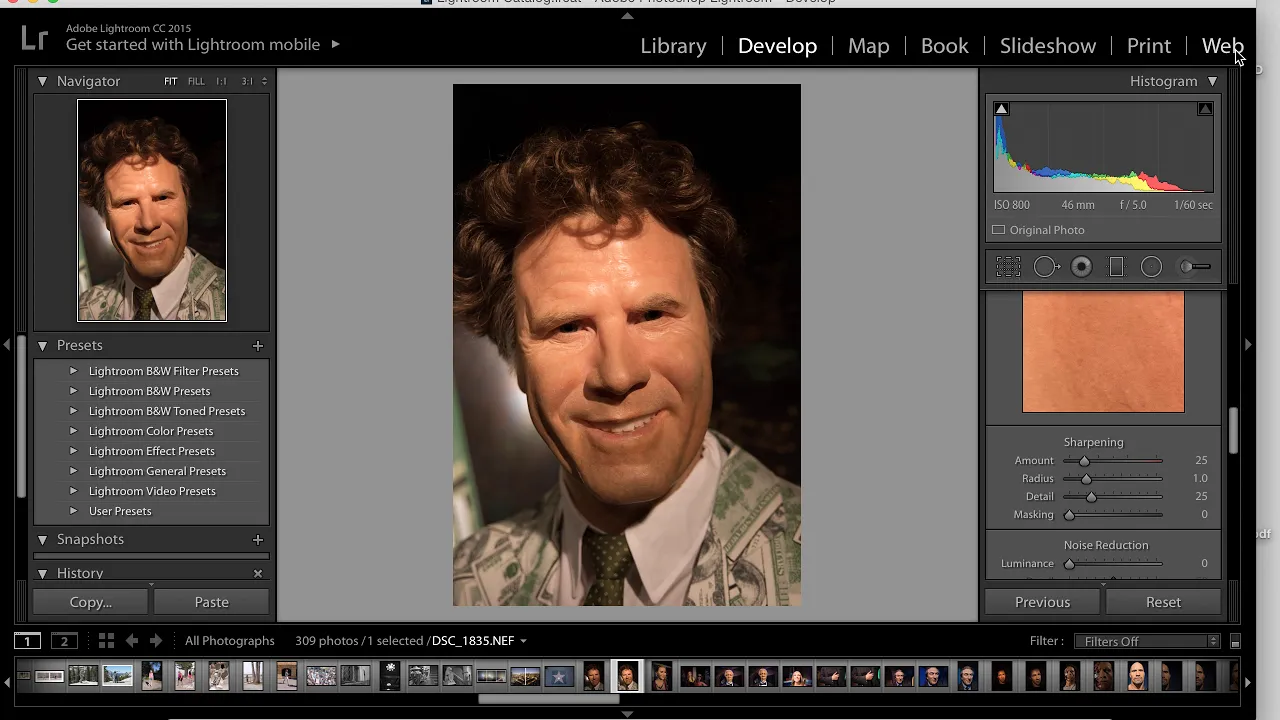The height and width of the screenshot is (720, 1280).
Task: Set Navigator zoom to FIT
Action: [x=171, y=82]
